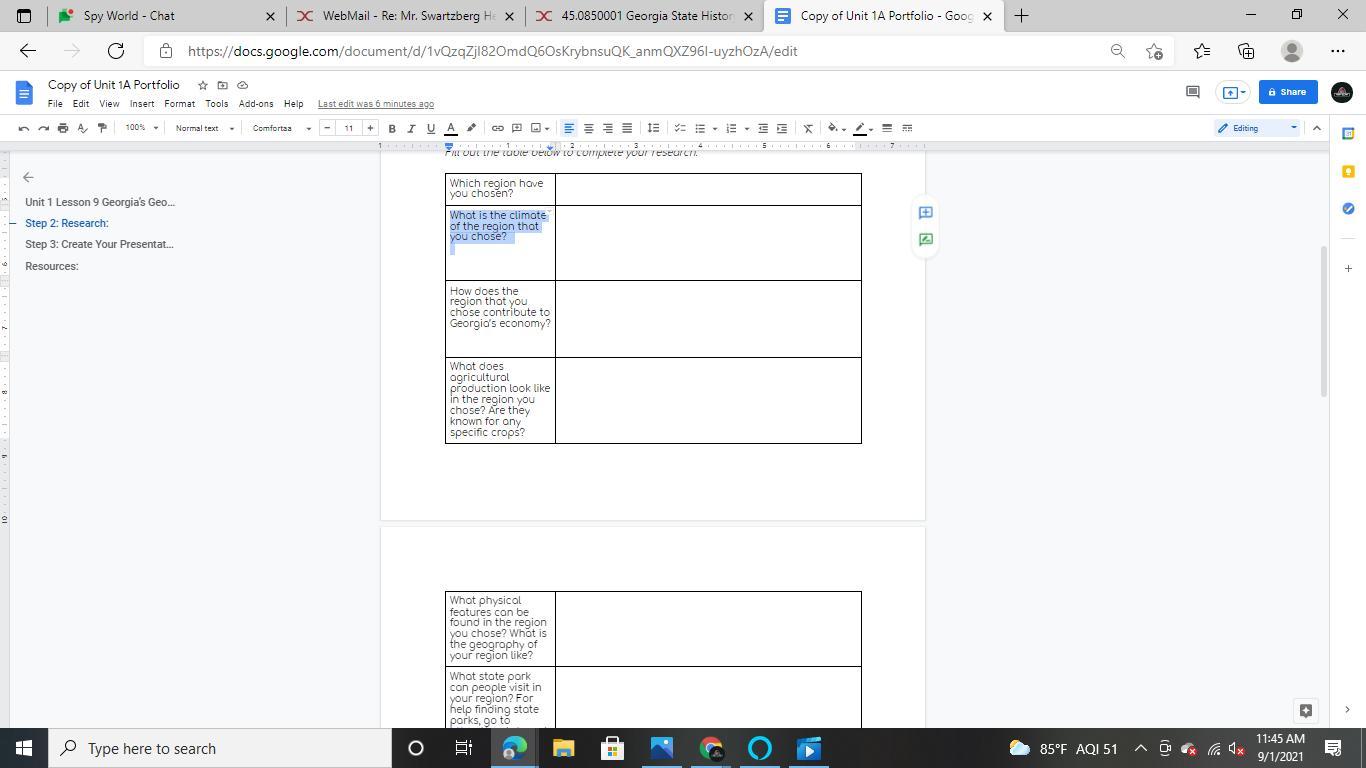
Task: Open the text color picker
Action: click(x=451, y=128)
